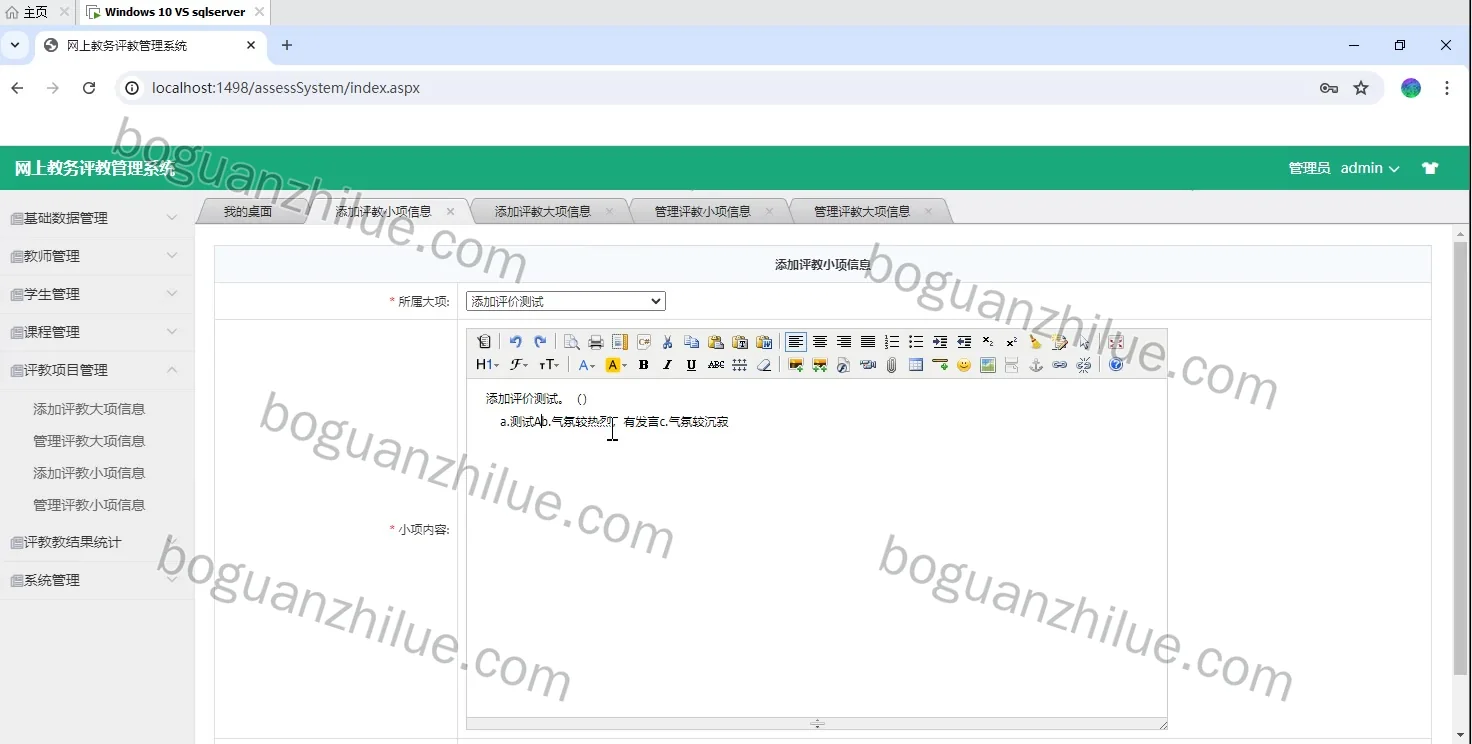Attach a file with the paperclip icon
The width and height of the screenshot is (1472, 744).
click(892, 365)
